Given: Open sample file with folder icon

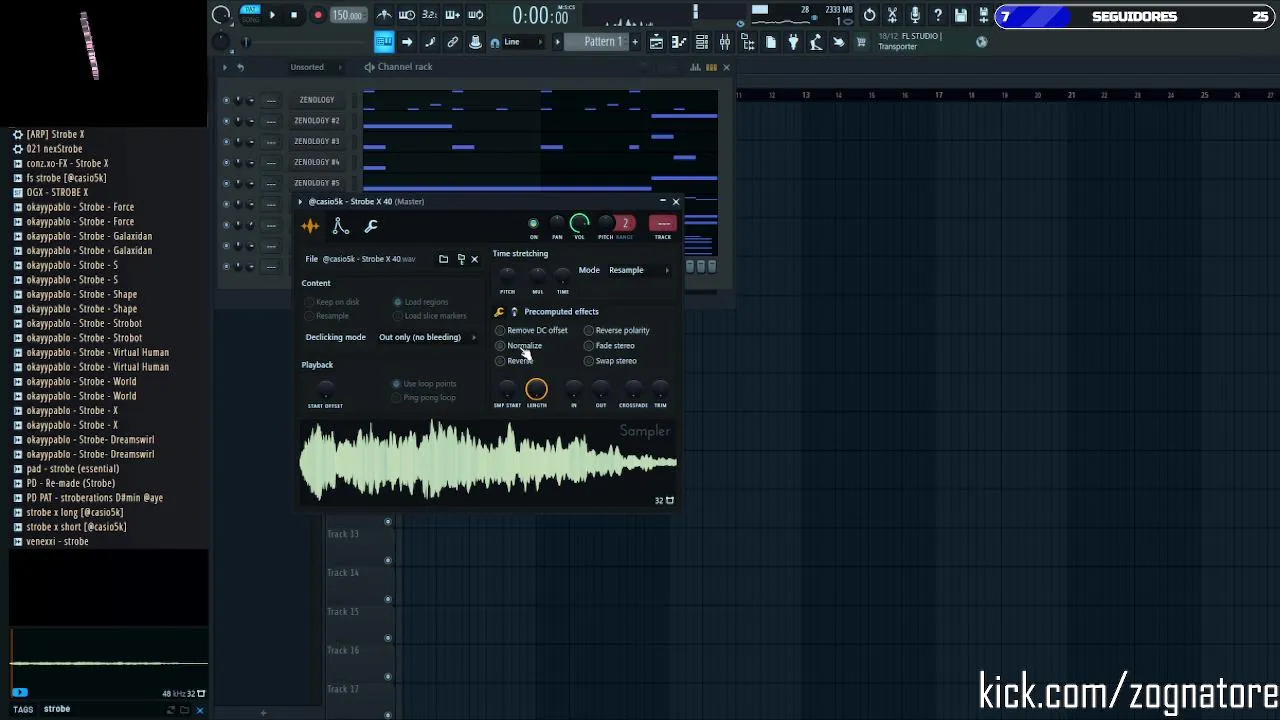Looking at the screenshot, I should tap(443, 259).
